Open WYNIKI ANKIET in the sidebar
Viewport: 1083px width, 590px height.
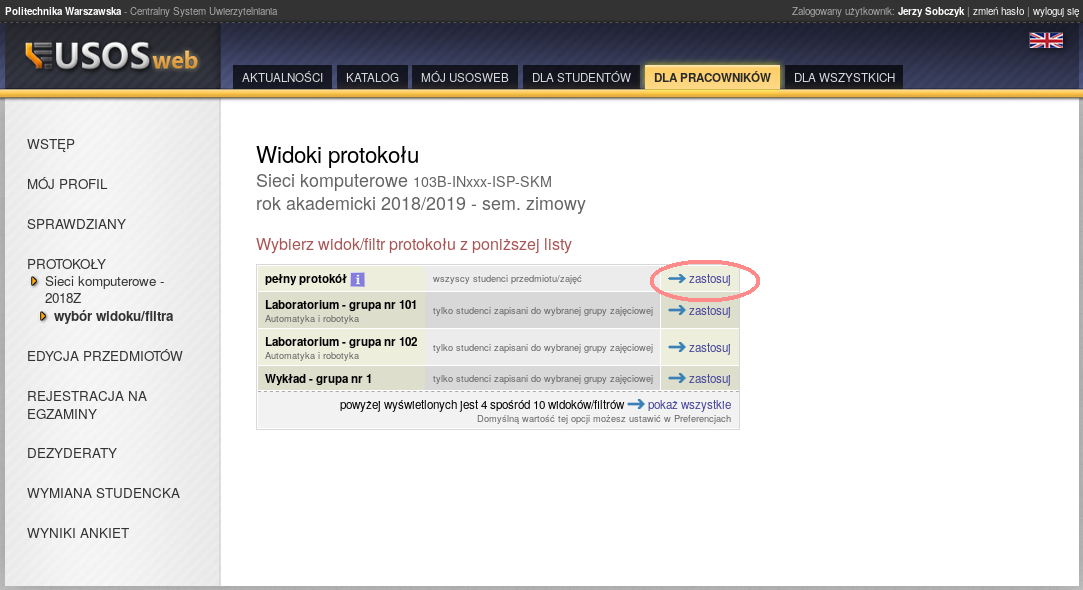point(78,533)
